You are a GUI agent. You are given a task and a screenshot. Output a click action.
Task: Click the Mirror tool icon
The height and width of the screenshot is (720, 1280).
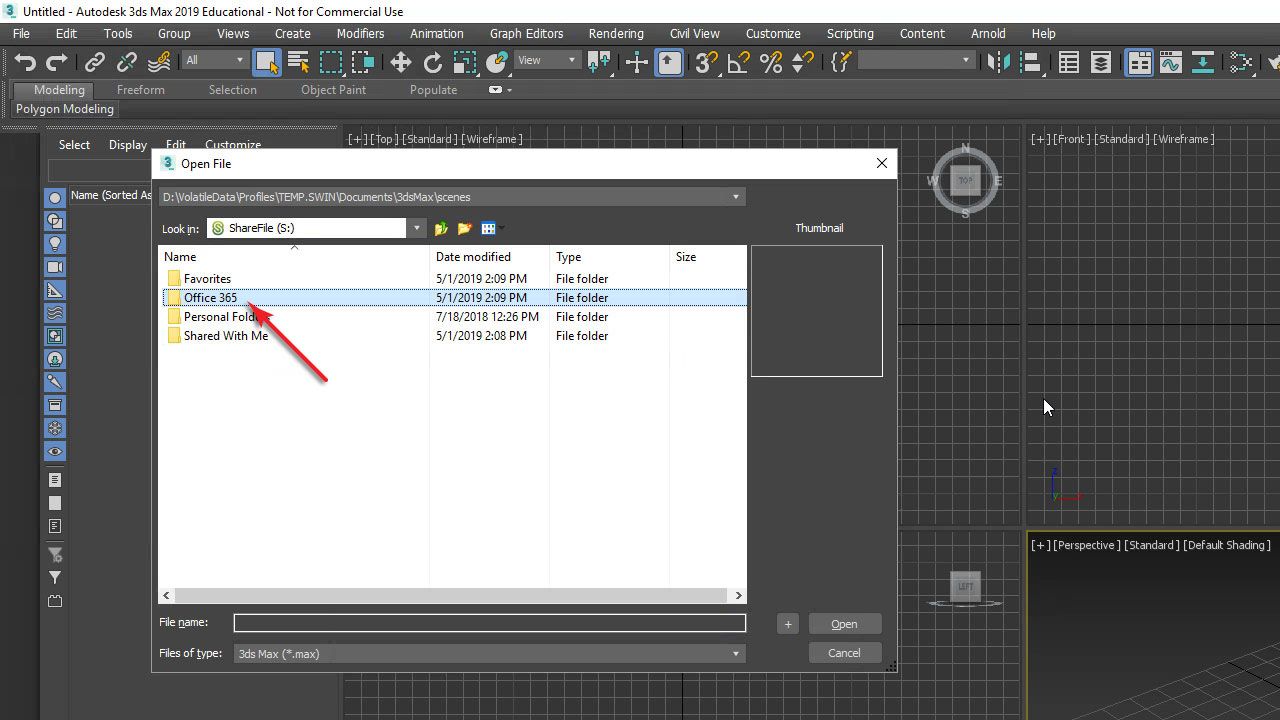pyautogui.click(x=997, y=62)
